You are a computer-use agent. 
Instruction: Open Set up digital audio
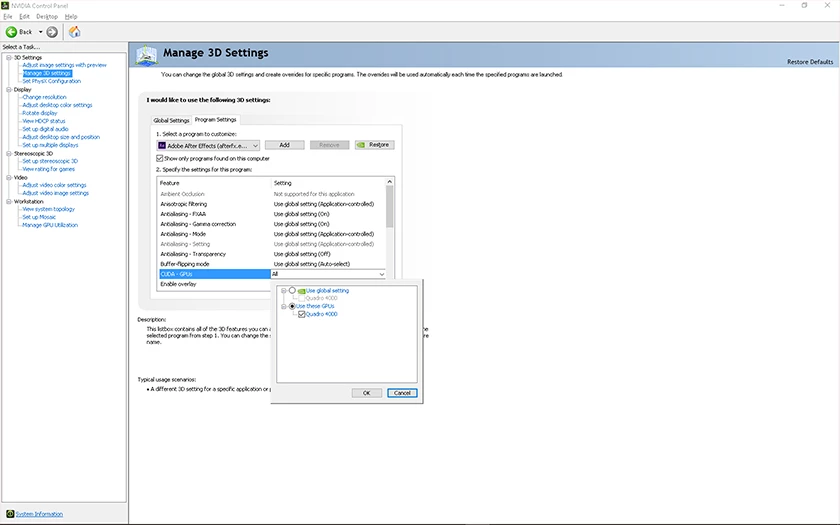tap(46, 129)
